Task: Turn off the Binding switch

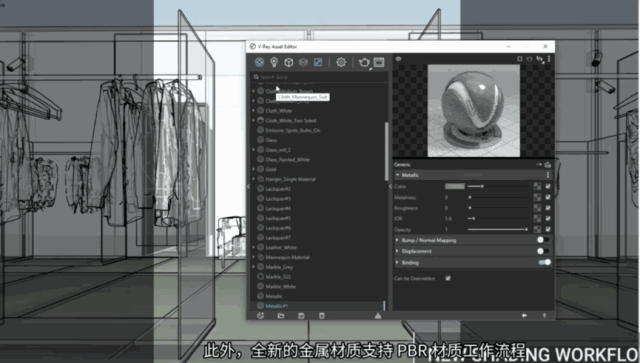Action: click(544, 262)
